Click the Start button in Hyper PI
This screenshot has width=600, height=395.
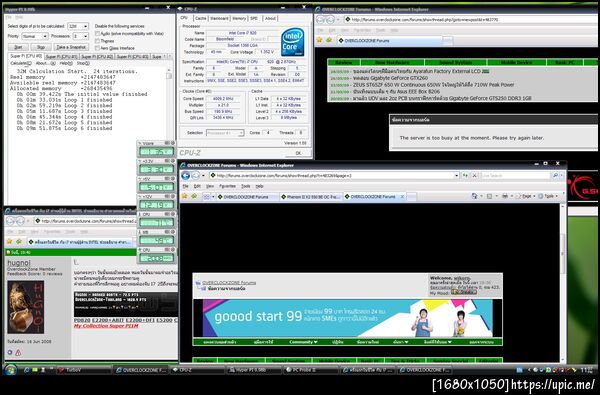pos(18,47)
